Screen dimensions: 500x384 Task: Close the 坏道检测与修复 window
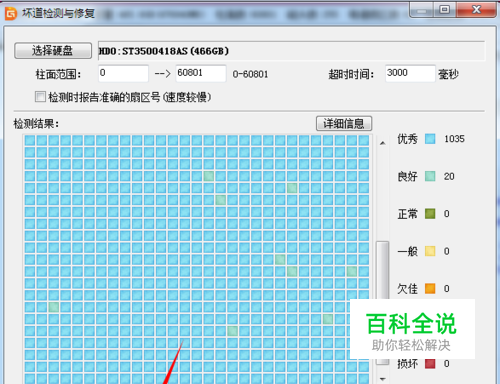[476, 10]
